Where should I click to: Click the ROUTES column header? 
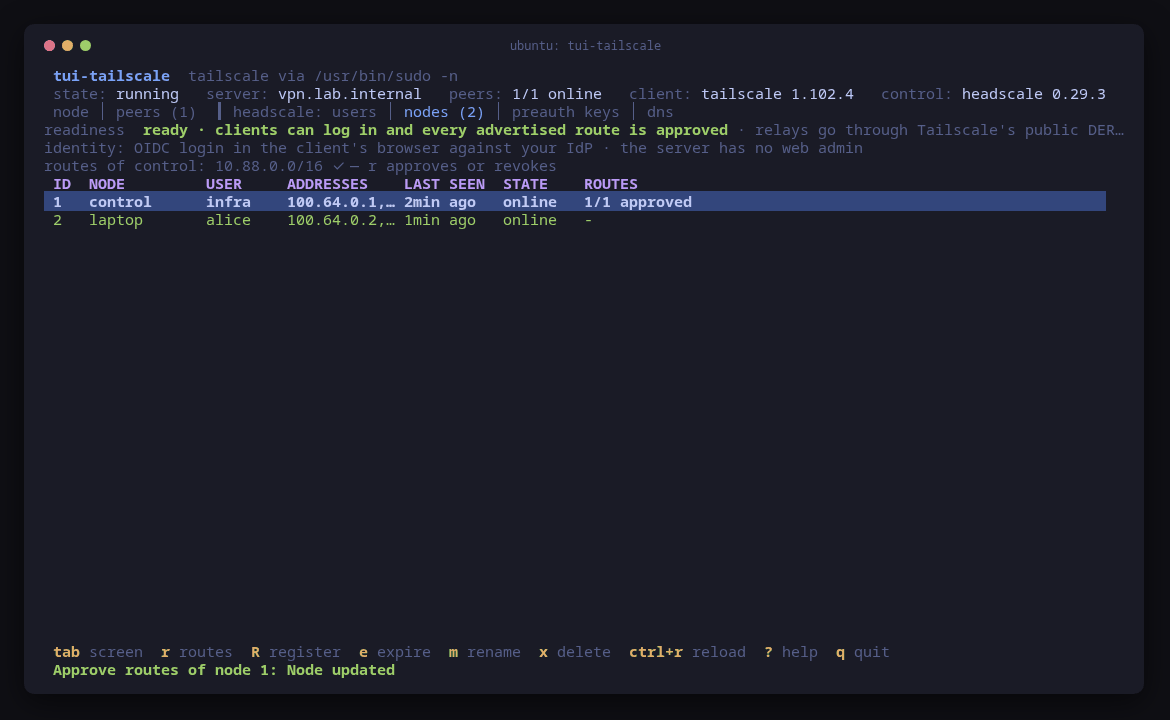click(x=610, y=184)
